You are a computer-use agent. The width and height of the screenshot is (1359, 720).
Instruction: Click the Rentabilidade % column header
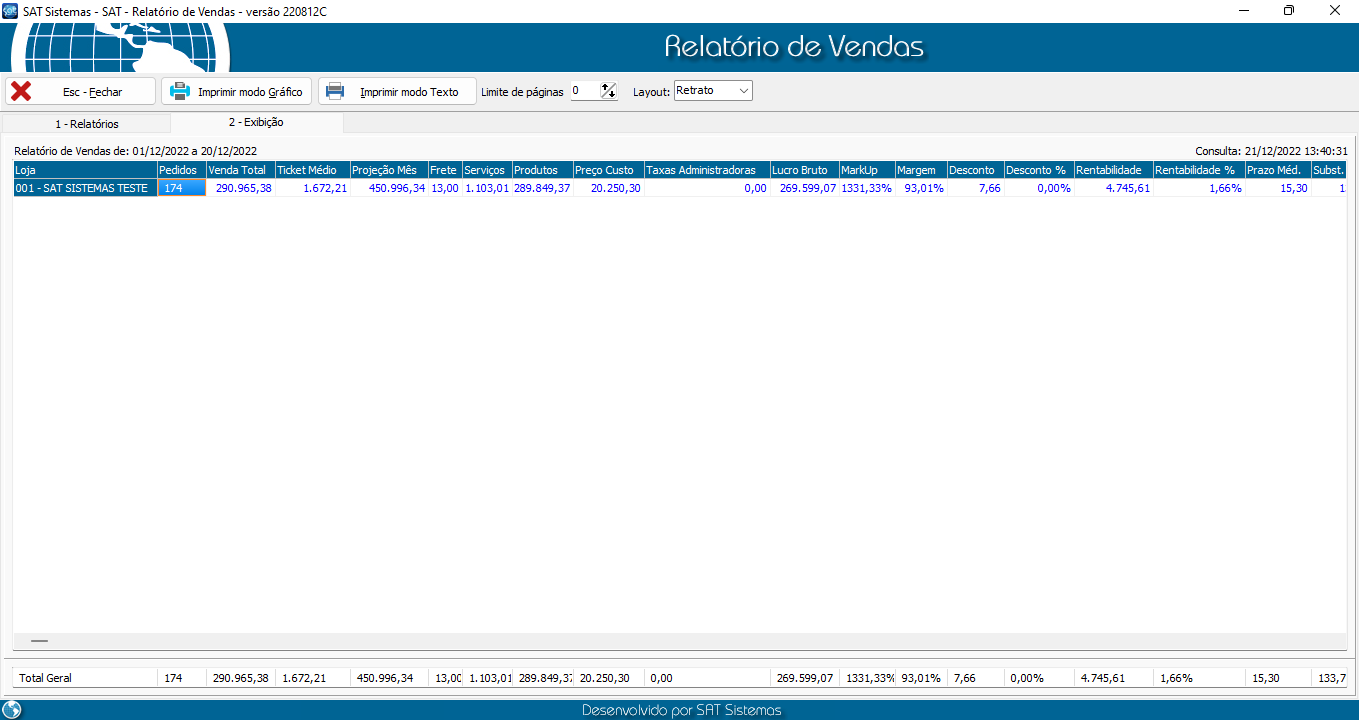pyautogui.click(x=1197, y=170)
